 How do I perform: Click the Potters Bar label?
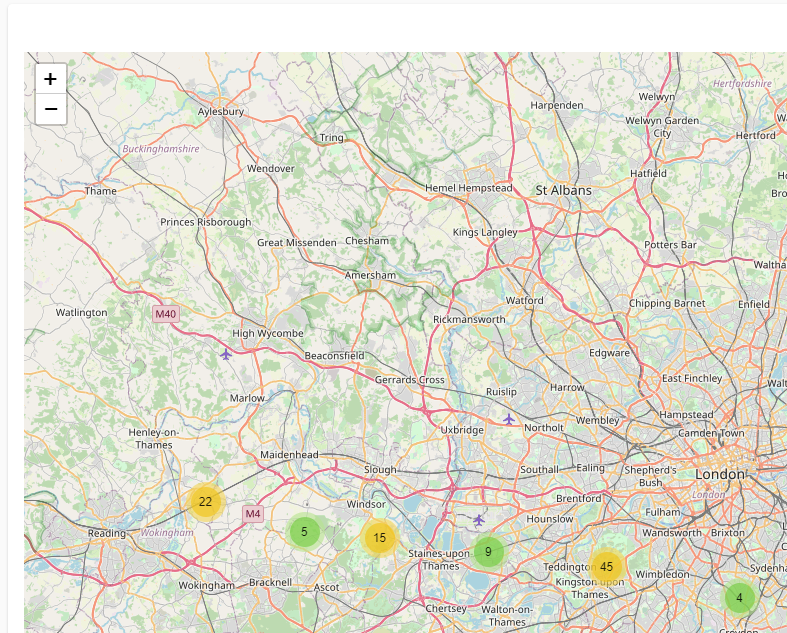(x=670, y=245)
